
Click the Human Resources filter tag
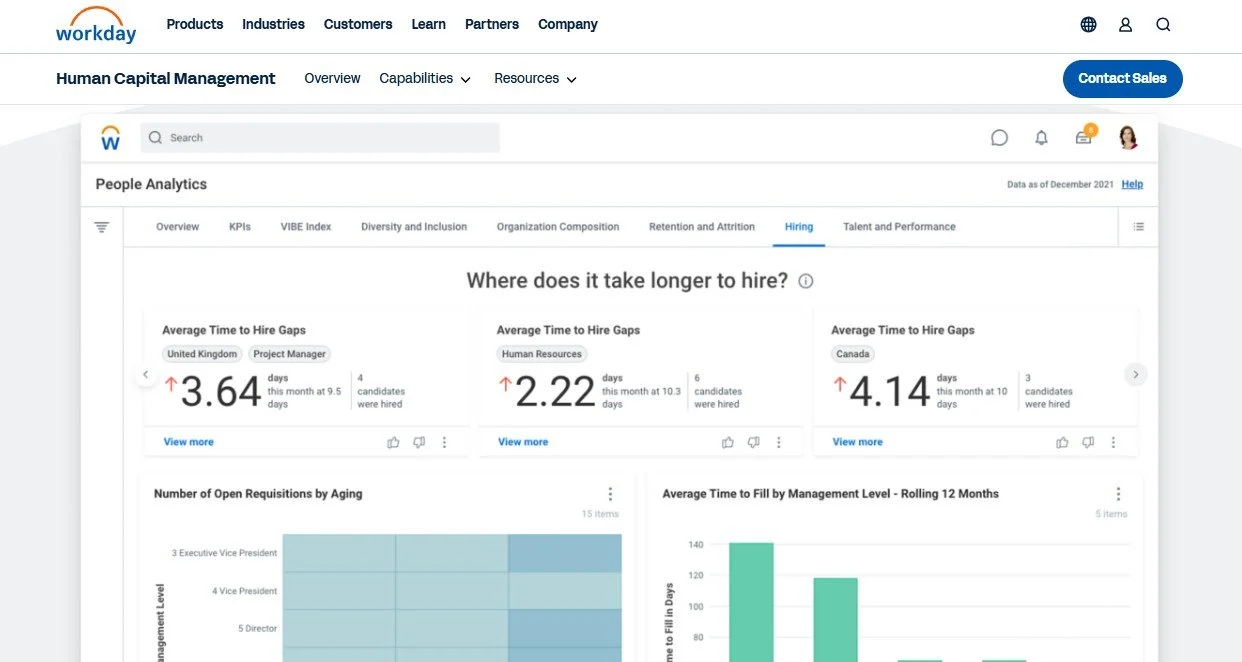(x=542, y=354)
